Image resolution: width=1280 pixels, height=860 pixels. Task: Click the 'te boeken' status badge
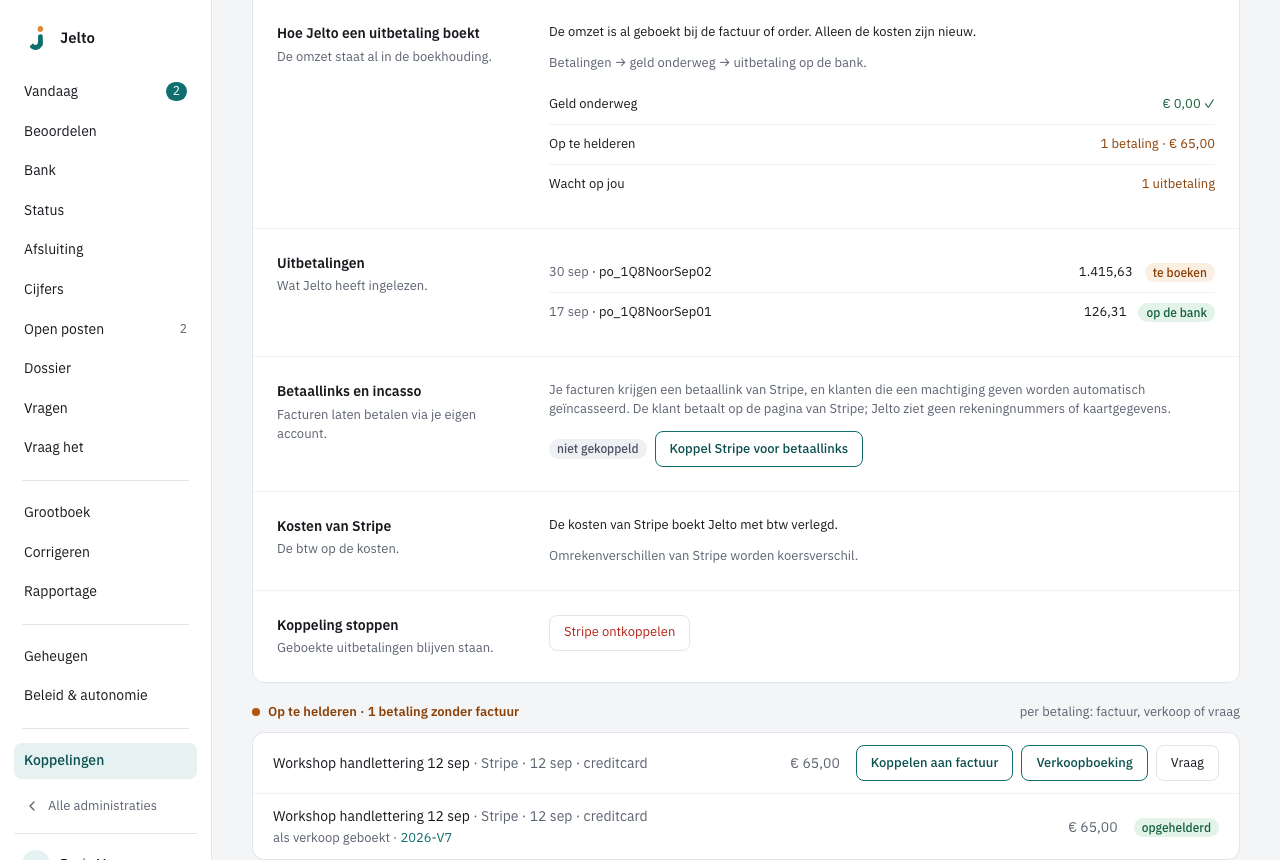(x=1180, y=272)
